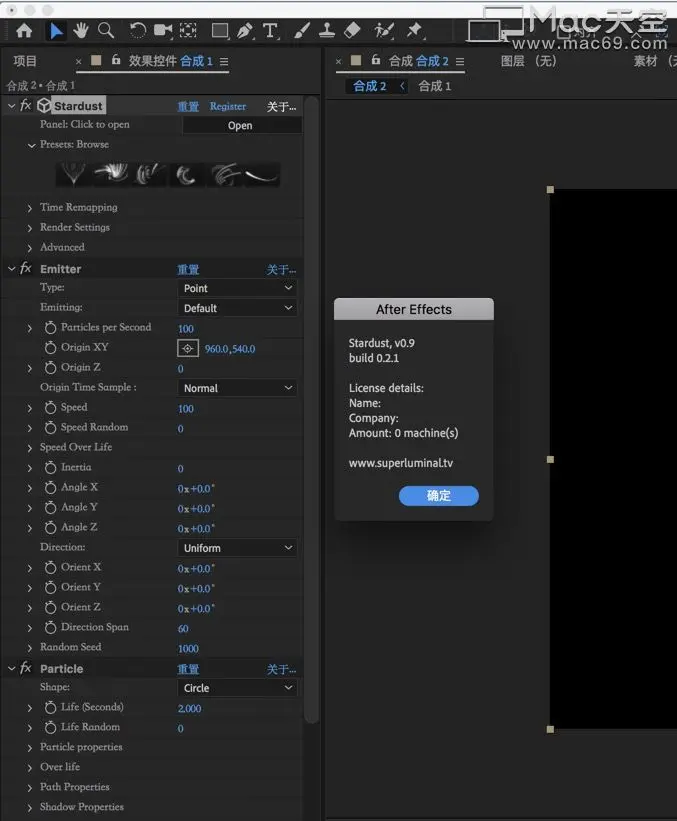Click Emitter 重置 reset link

pyautogui.click(x=188, y=270)
